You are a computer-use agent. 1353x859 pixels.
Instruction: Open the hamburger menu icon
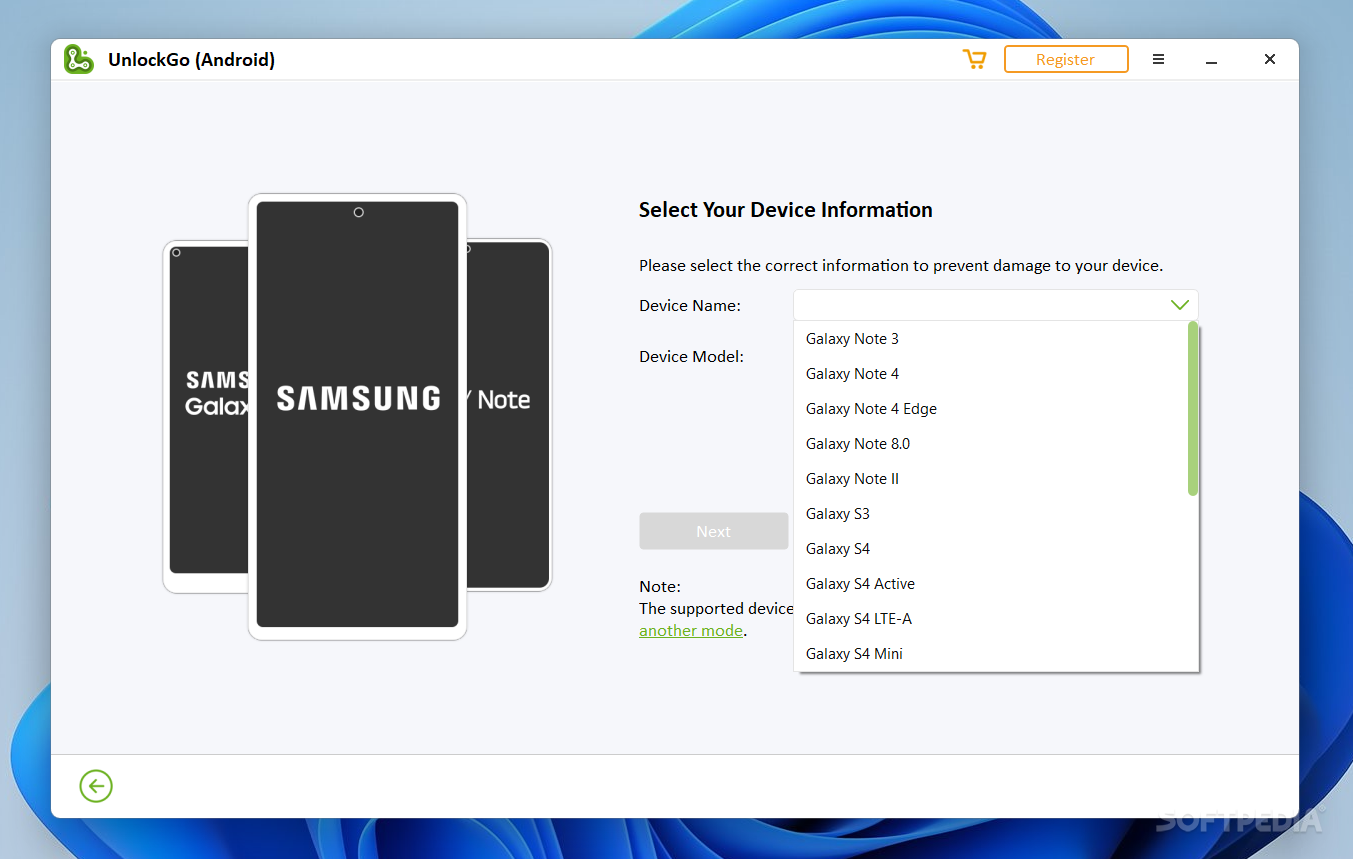pos(1158,60)
